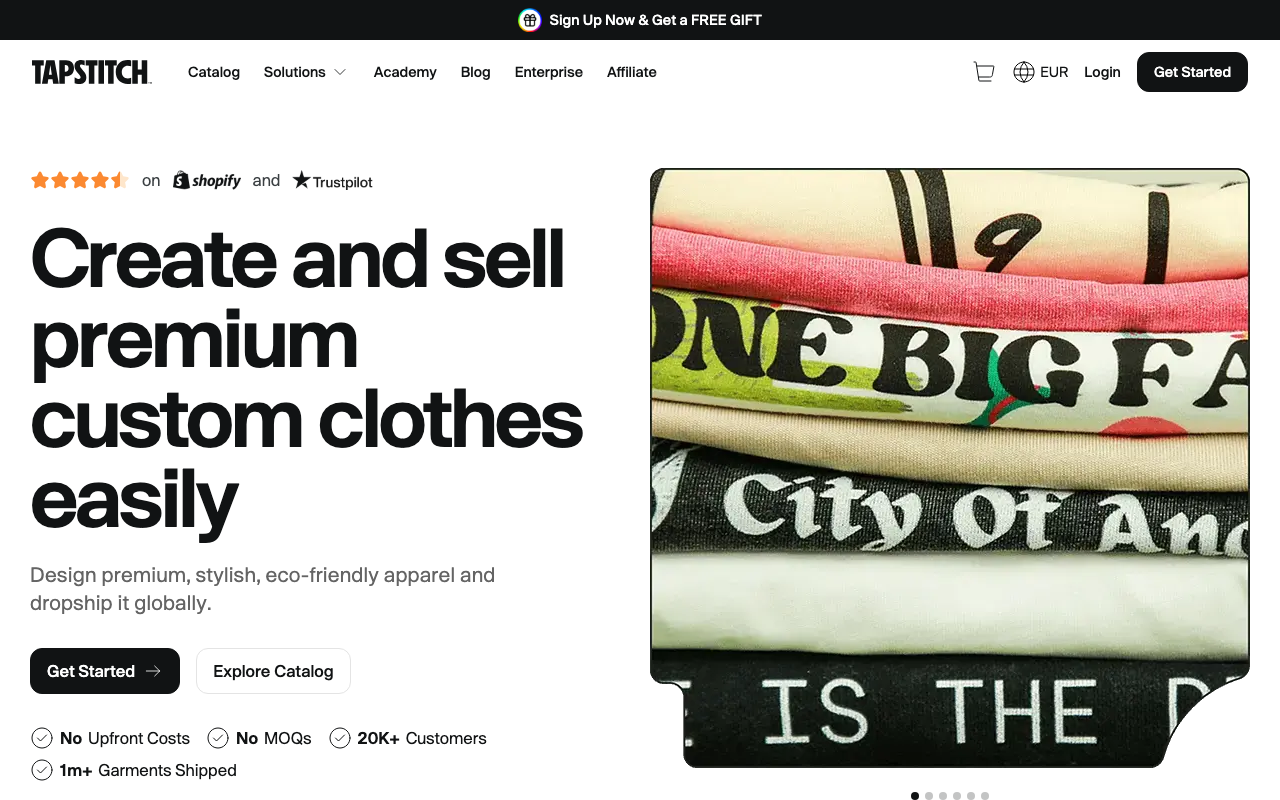Click the checkmark beside No Upfront Costs
Viewport: 1280px width, 800px height.
tap(42, 738)
